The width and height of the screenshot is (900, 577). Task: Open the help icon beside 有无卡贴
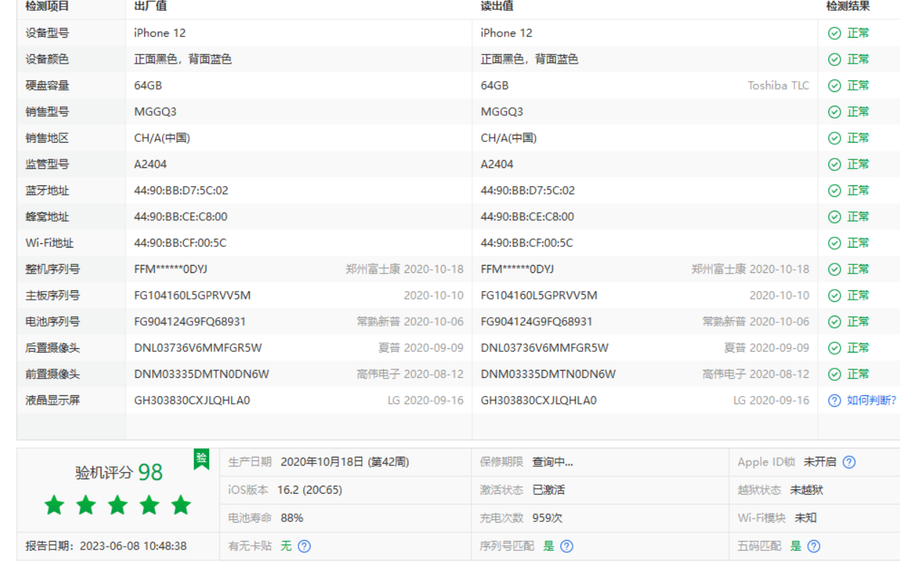304,546
